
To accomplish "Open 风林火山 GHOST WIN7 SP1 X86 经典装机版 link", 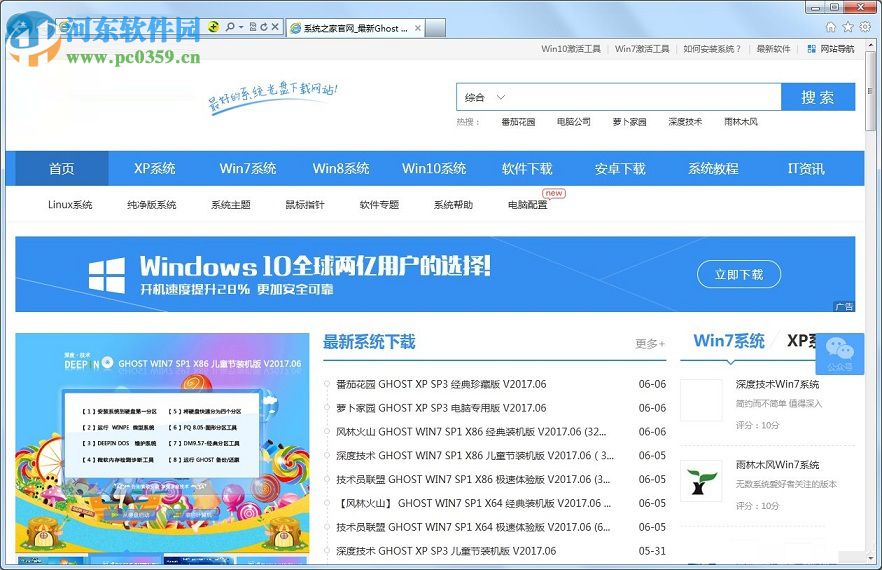I will click(x=471, y=432).
